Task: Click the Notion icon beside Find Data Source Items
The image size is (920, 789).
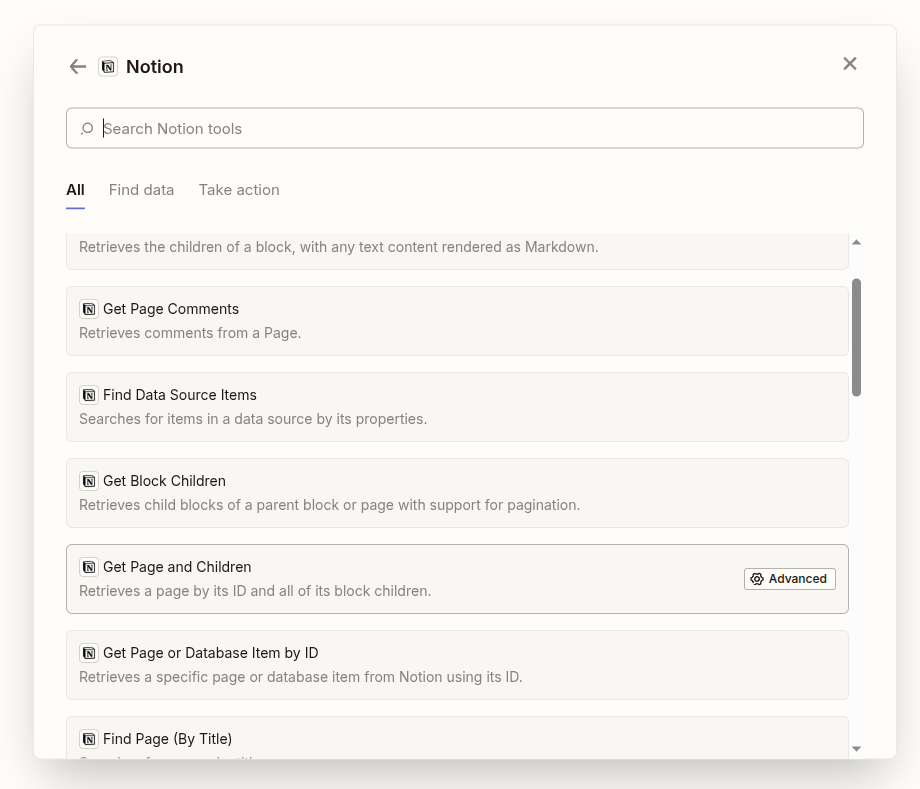Action: click(89, 395)
